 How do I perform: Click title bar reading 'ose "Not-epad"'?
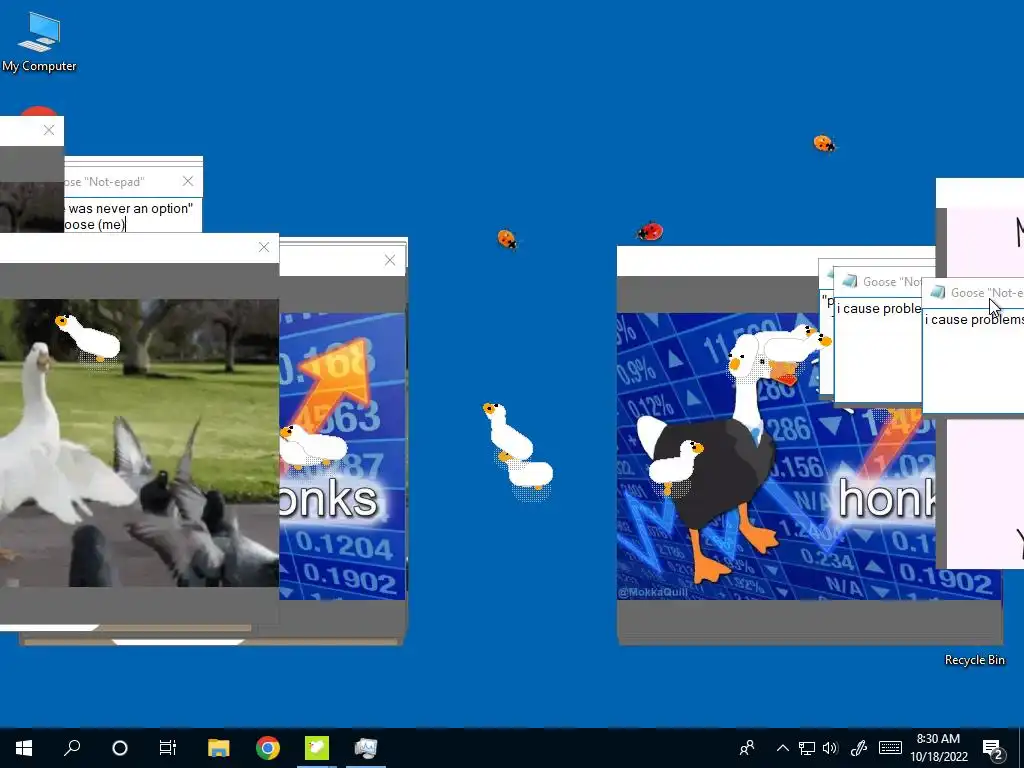133,181
